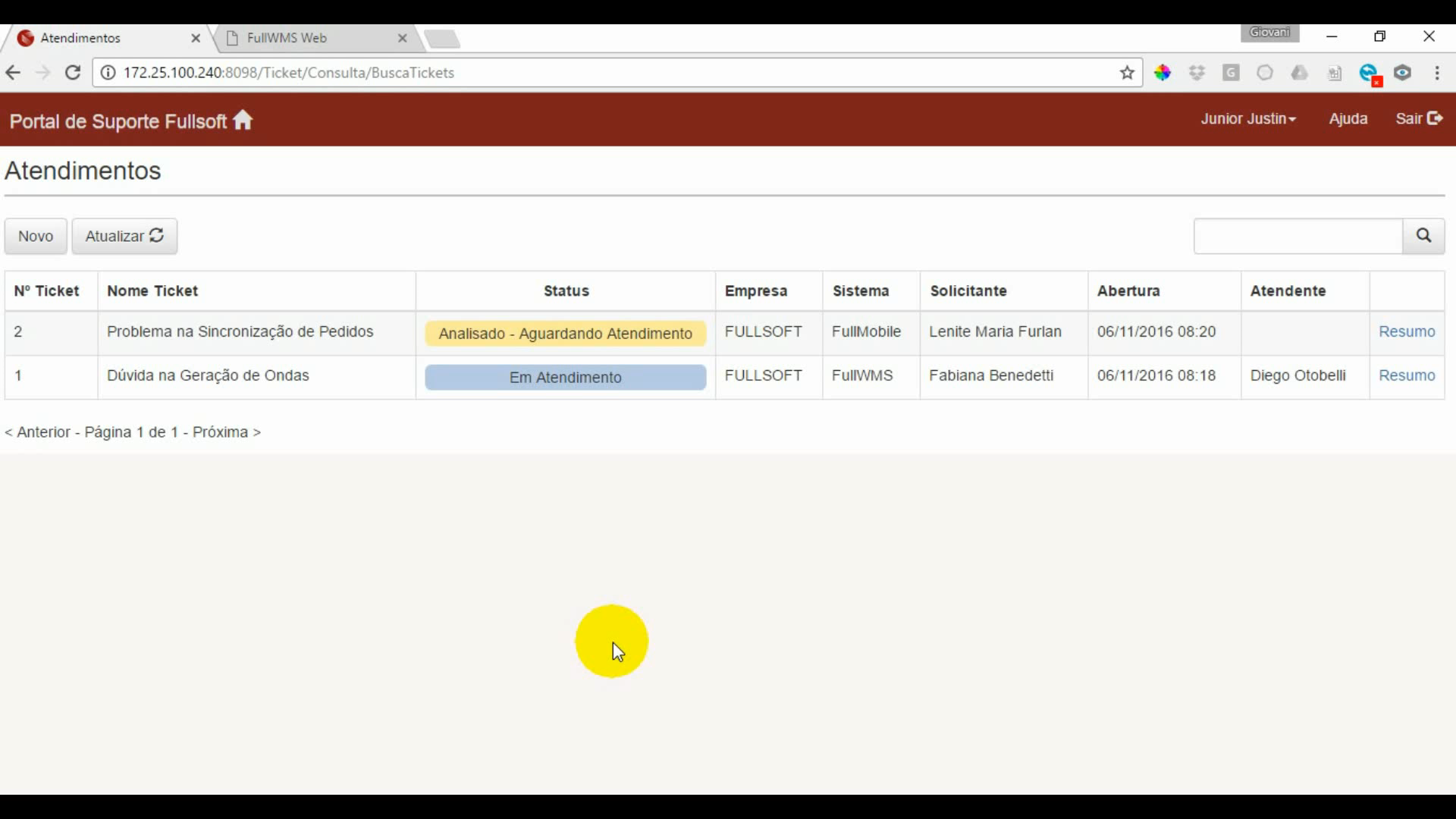
Task: Switch to the FullWMS Web tab
Action: [x=315, y=38]
